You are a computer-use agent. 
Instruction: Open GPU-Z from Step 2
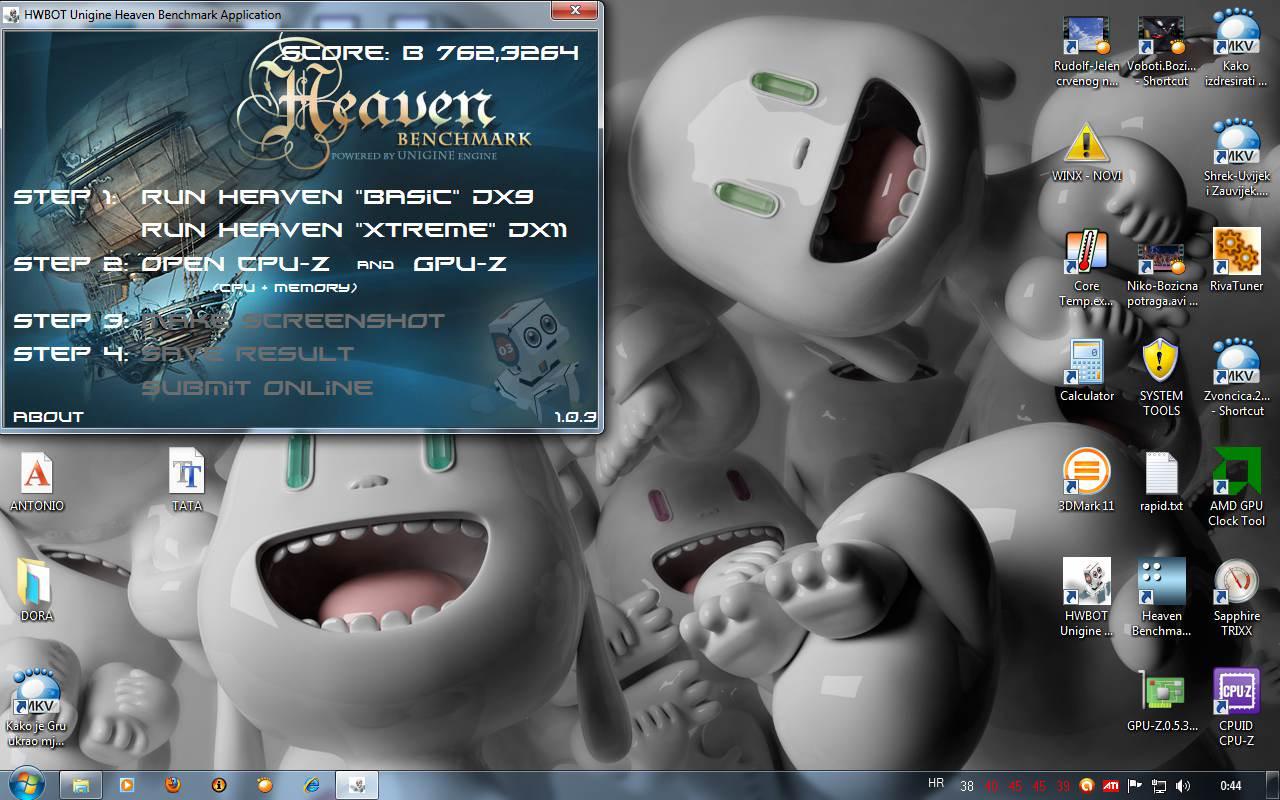460,264
